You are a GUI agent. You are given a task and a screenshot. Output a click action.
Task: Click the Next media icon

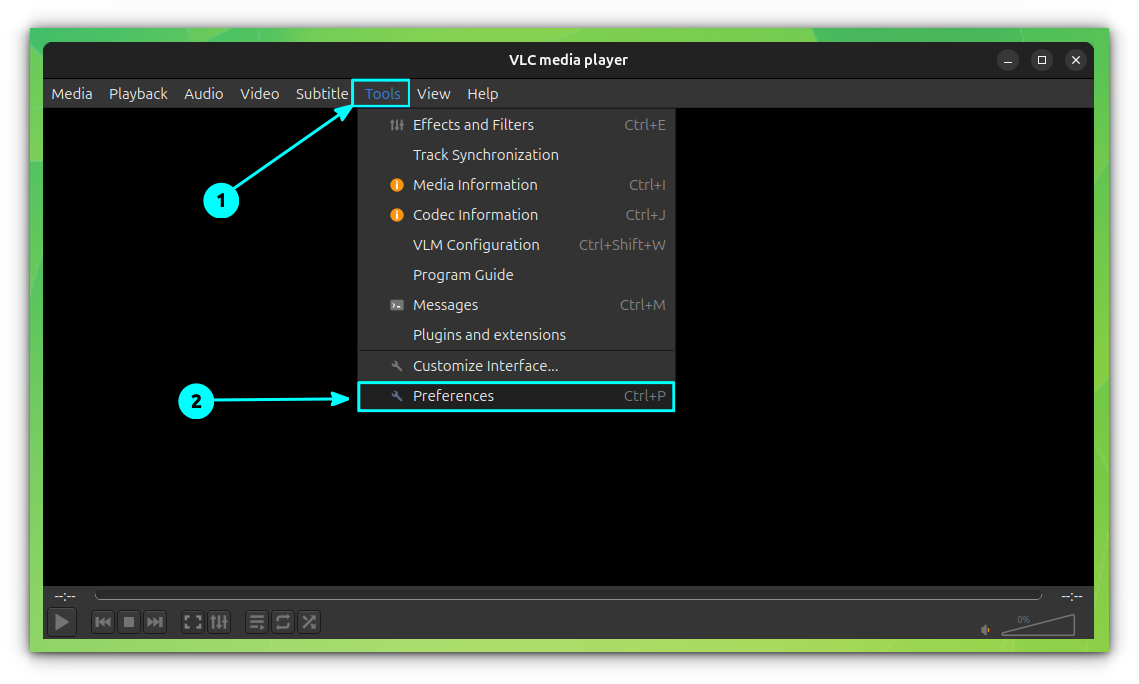pyautogui.click(x=154, y=621)
